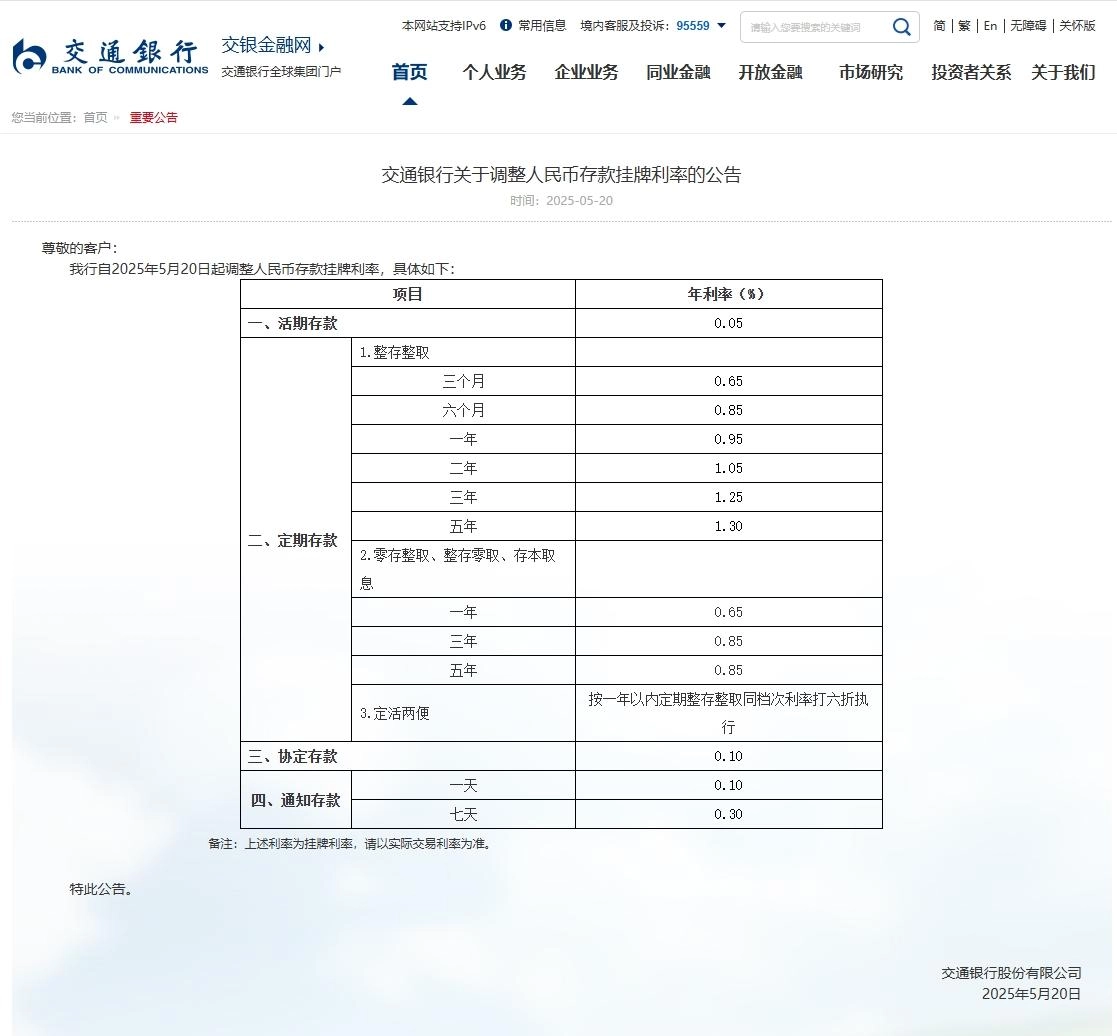1117x1036 pixels.
Task: Open the 同业金融 menu
Action: (678, 72)
